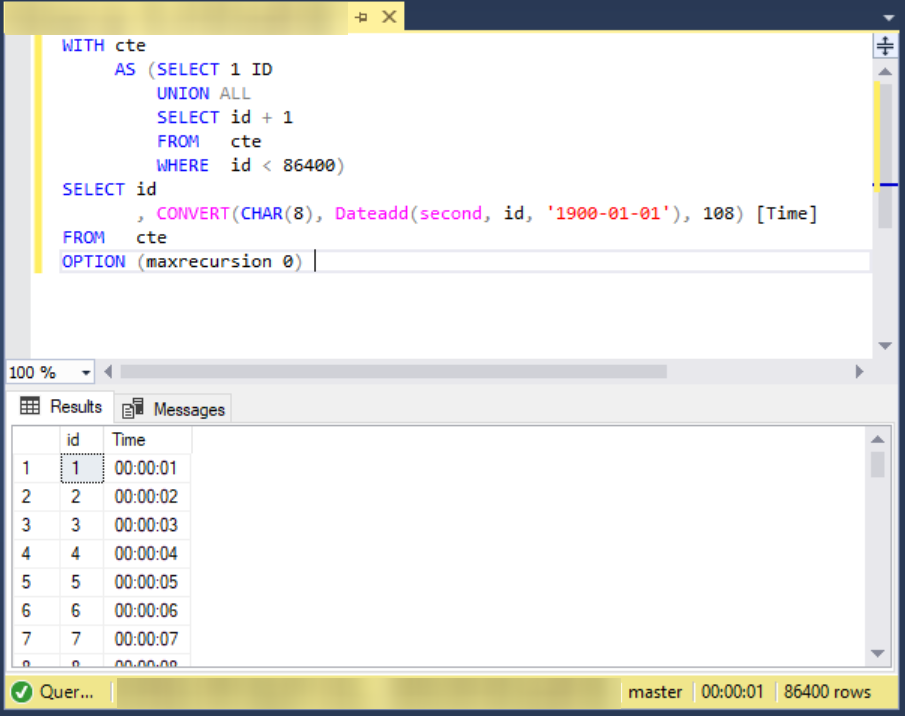This screenshot has height=716, width=905.
Task: Select the id column header
Action: [x=81, y=440]
